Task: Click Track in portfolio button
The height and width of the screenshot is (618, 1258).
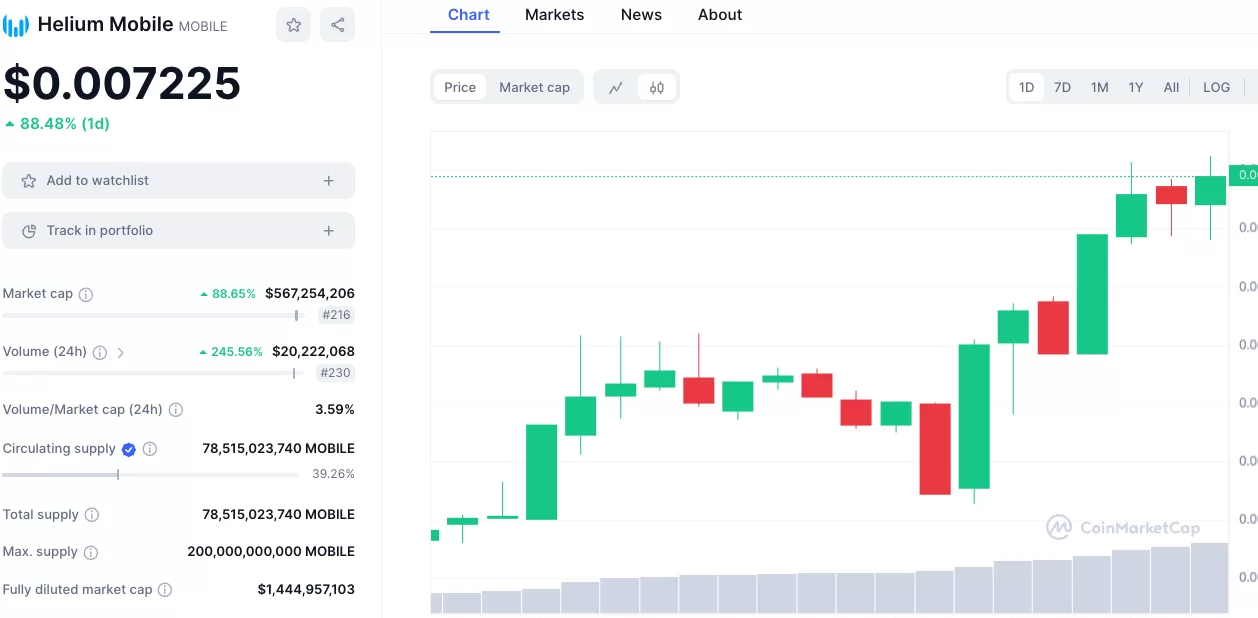Action: (179, 231)
